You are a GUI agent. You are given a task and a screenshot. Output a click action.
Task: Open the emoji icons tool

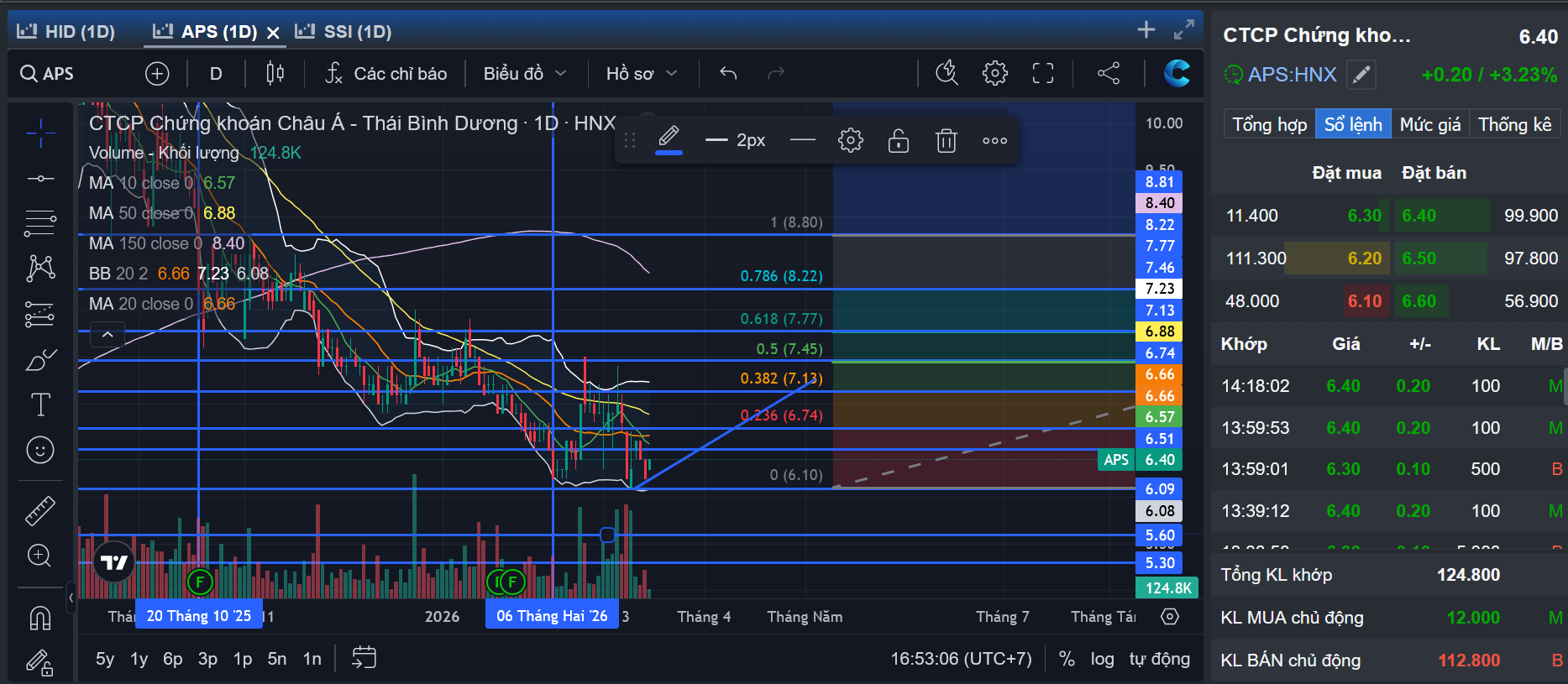(40, 450)
